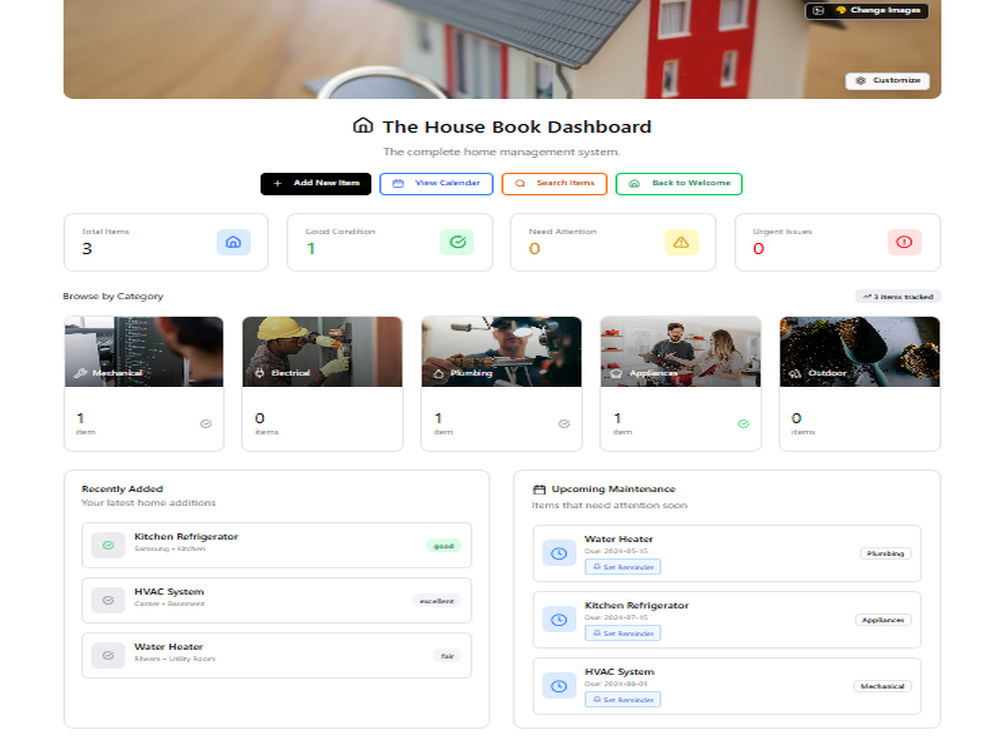Click calendar icon beside Upcoming Maintenance
This screenshot has height=750, width=1000.
[x=540, y=490]
